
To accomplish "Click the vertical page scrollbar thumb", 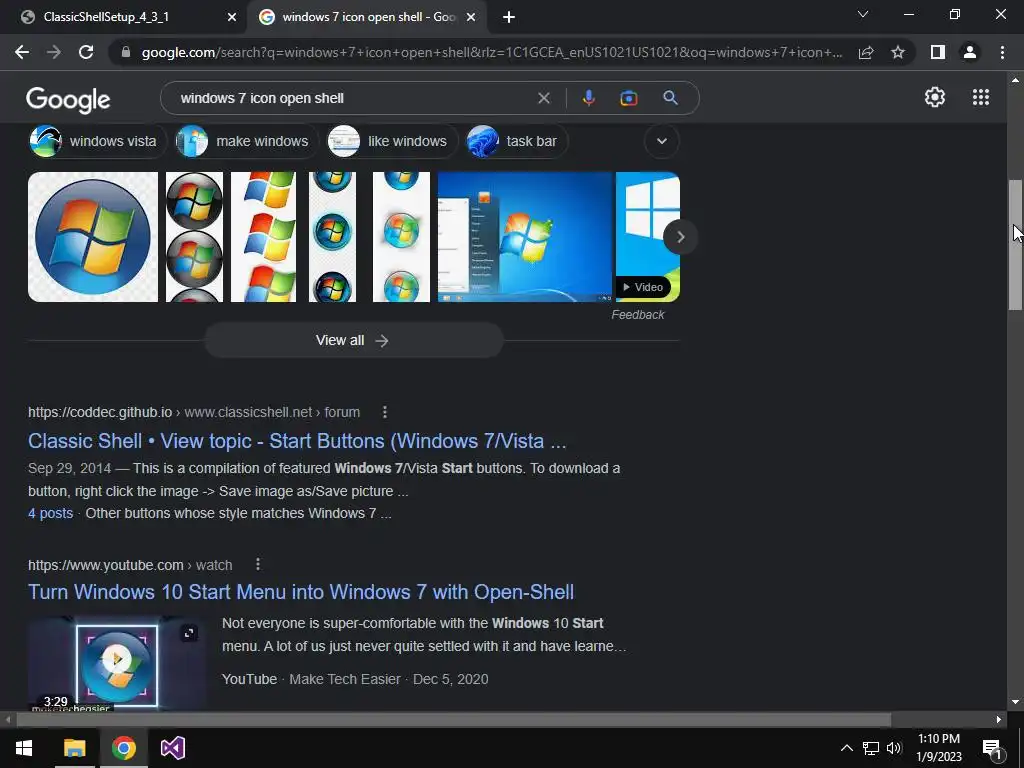I will click(x=1015, y=244).
